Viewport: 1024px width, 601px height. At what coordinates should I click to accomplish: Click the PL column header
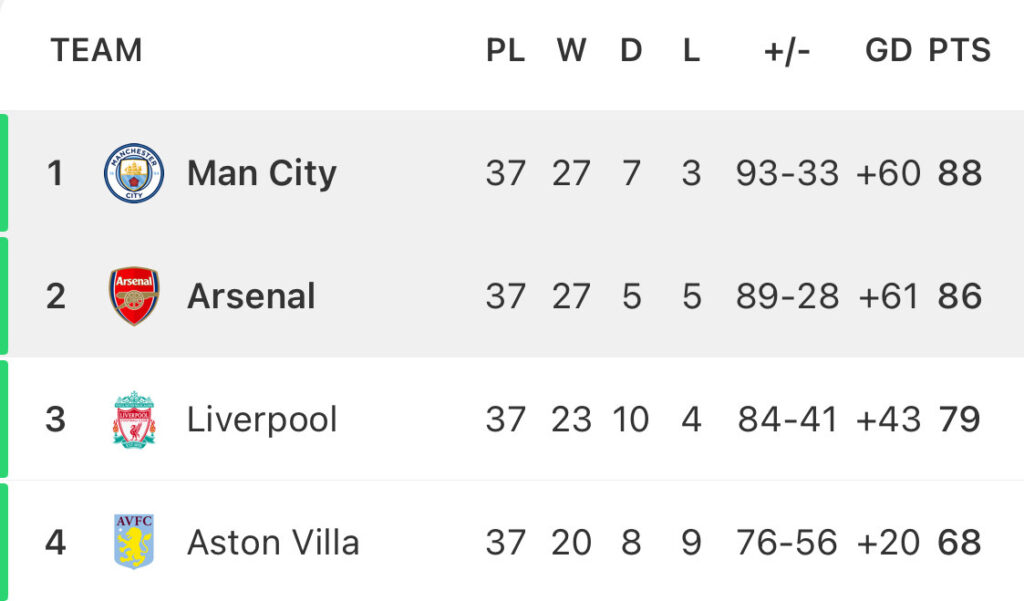click(x=505, y=50)
